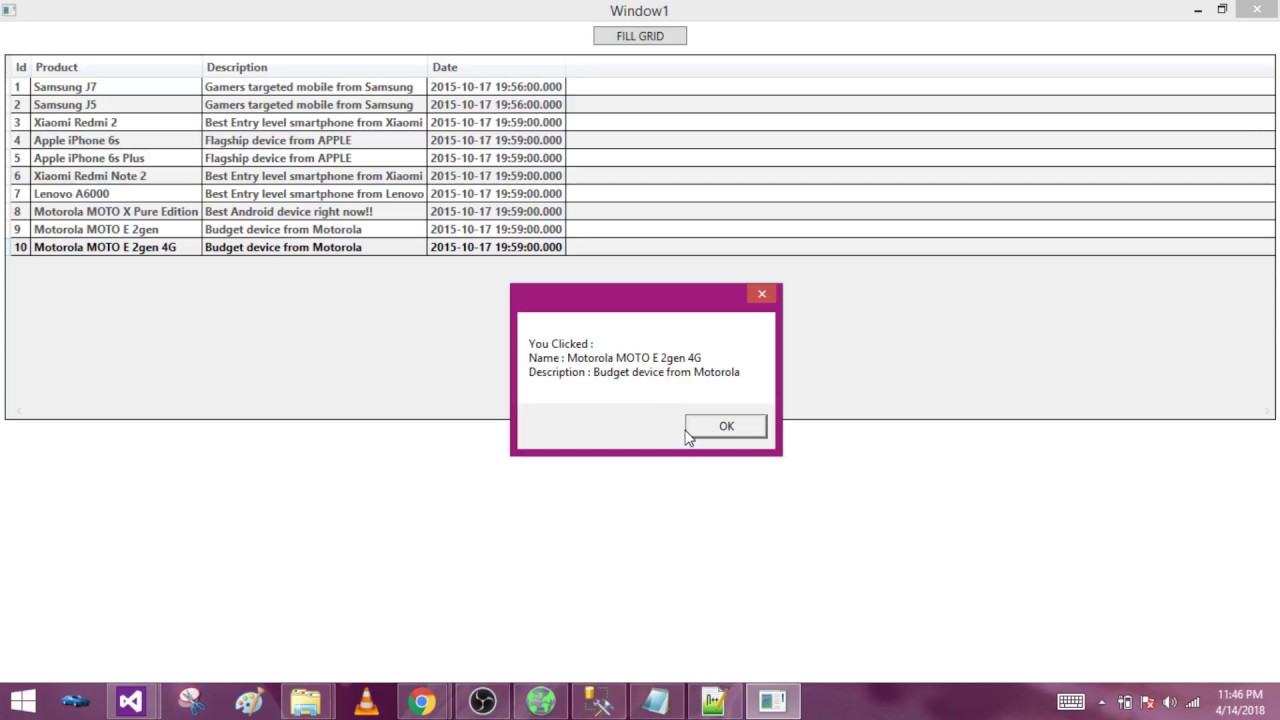Click the Id cell of row 5
This screenshot has height=720, width=1280.
[x=20, y=158]
